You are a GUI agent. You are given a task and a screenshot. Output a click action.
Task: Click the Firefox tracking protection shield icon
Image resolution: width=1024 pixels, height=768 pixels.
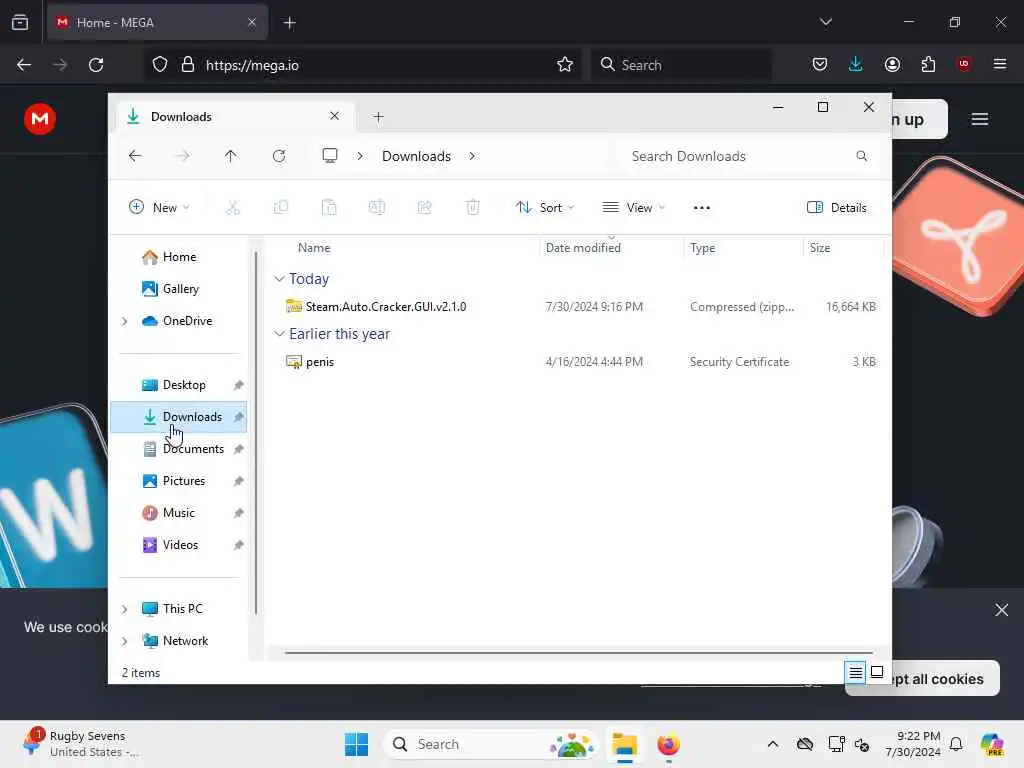tap(160, 65)
